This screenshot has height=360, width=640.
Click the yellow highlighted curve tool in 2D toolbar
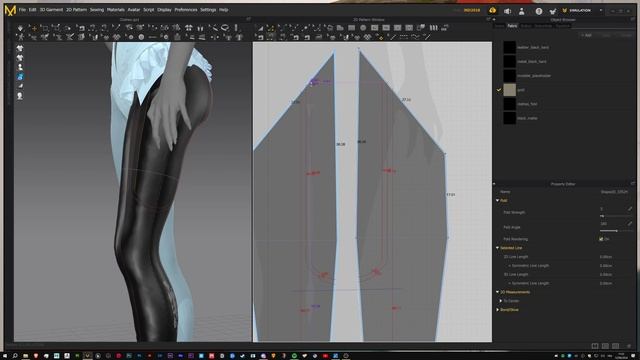270,28
